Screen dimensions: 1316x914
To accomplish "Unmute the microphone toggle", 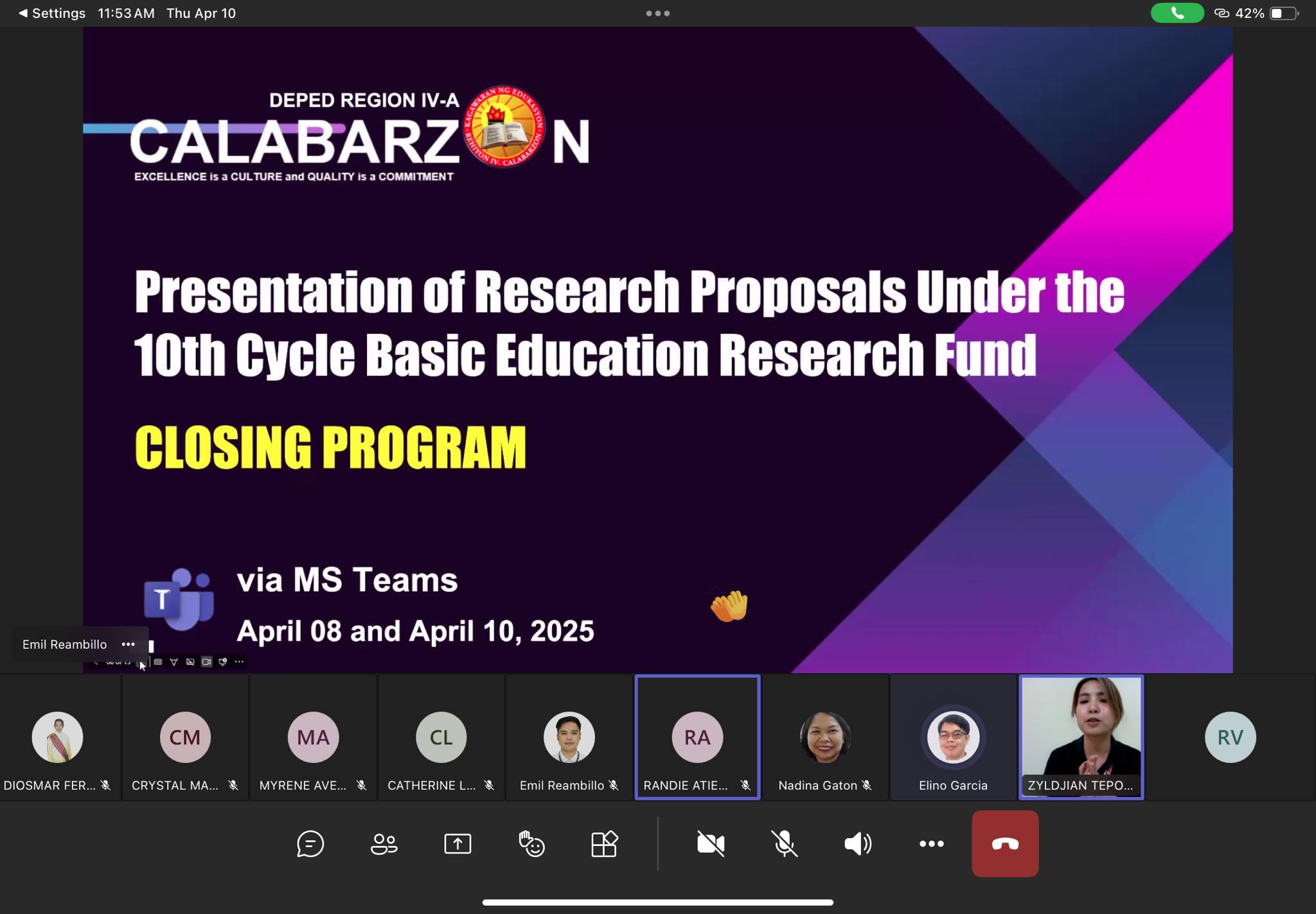I will [x=785, y=843].
